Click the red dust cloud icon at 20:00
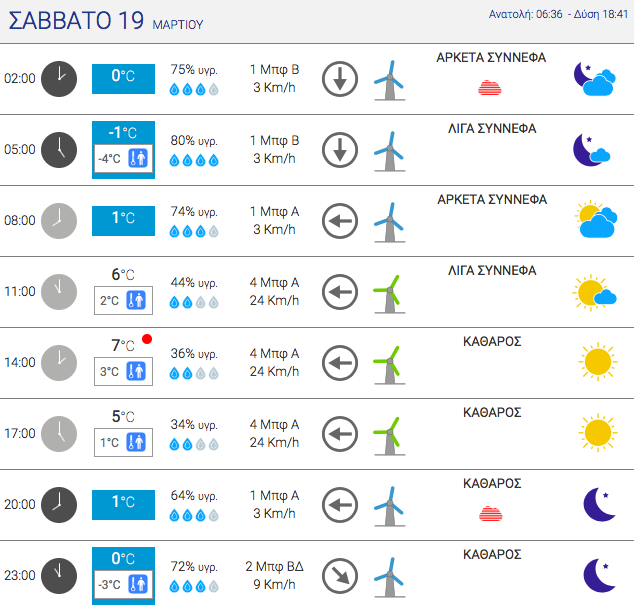The height and width of the screenshot is (610, 634). pyautogui.click(x=490, y=513)
